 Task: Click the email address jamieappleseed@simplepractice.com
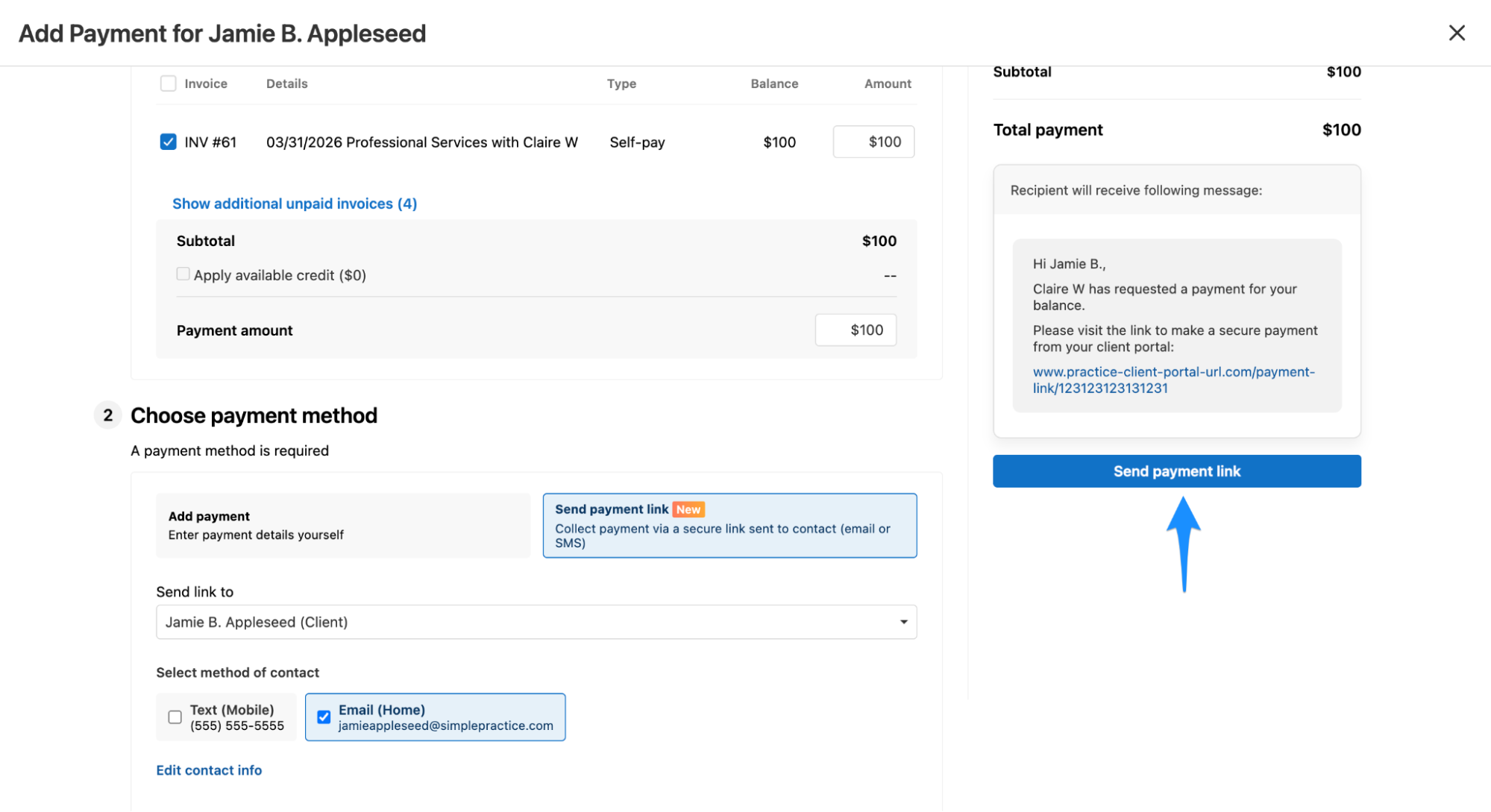(446, 726)
